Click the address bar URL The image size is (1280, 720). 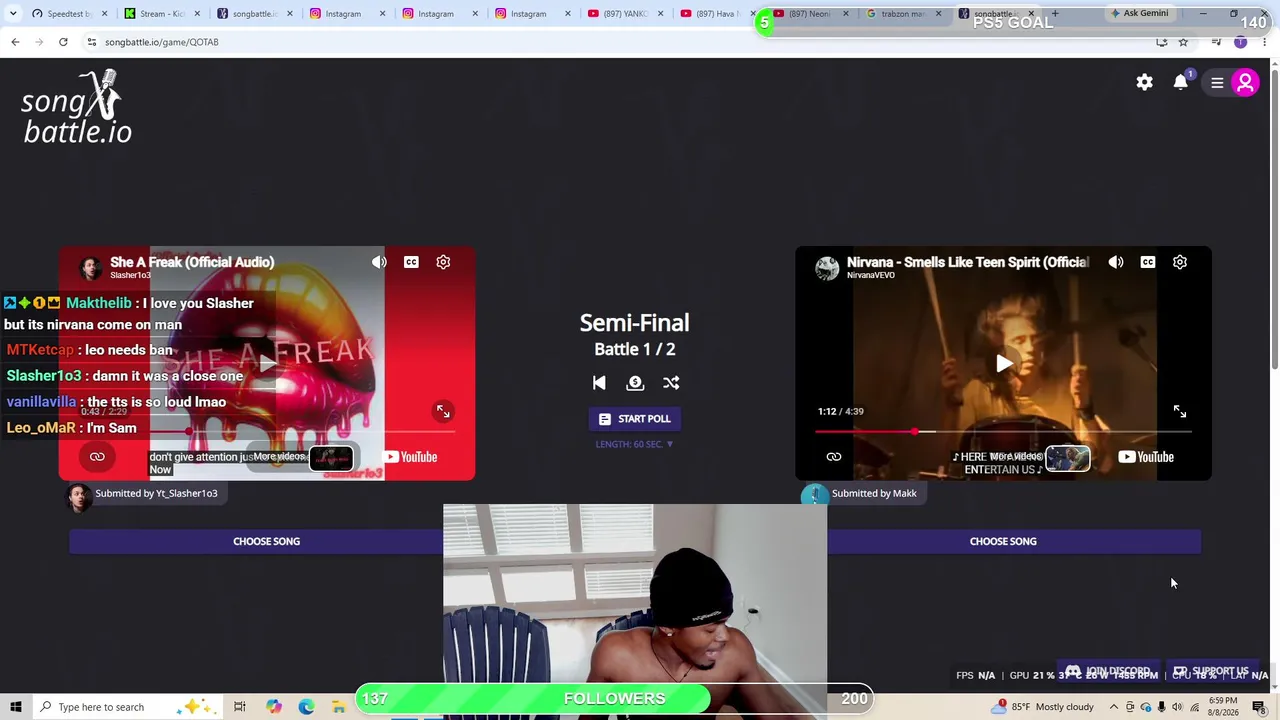click(x=162, y=42)
